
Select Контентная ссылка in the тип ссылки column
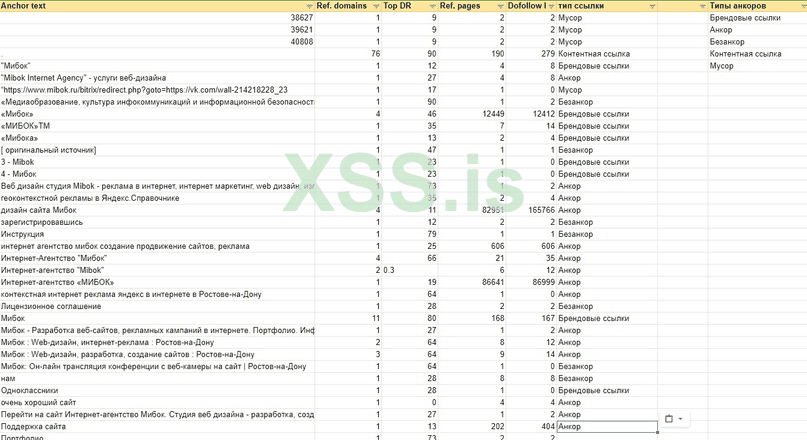coord(607,54)
